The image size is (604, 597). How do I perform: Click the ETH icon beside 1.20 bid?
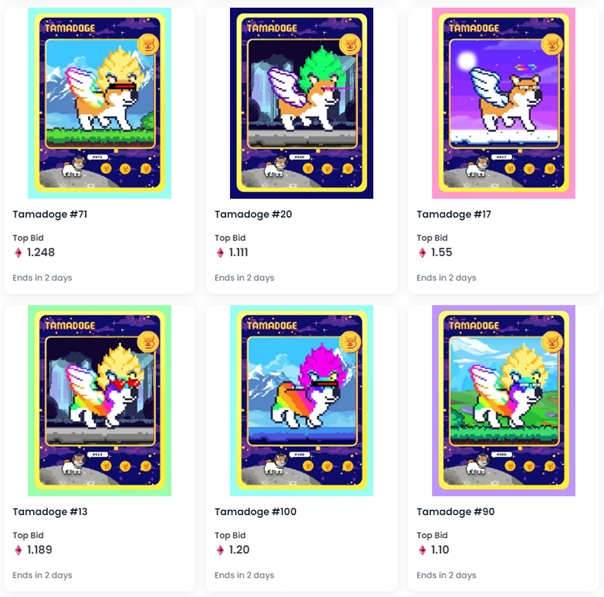220,550
